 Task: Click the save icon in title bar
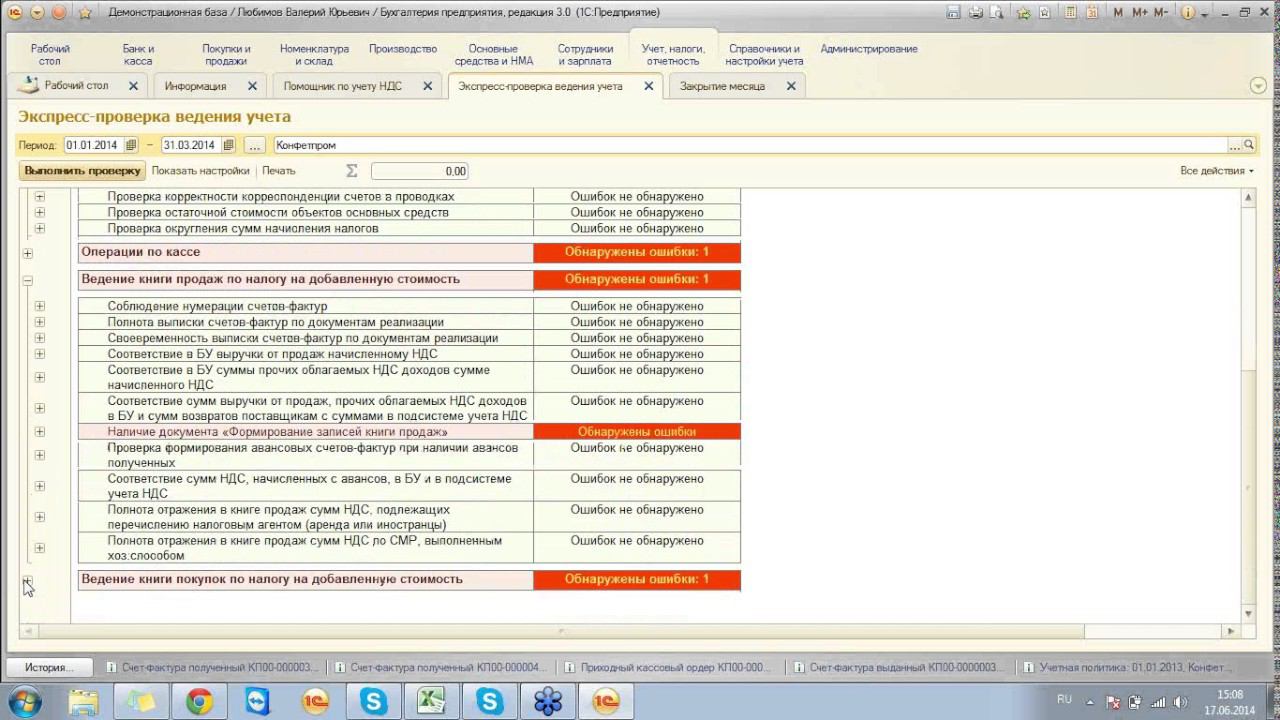[x=953, y=13]
